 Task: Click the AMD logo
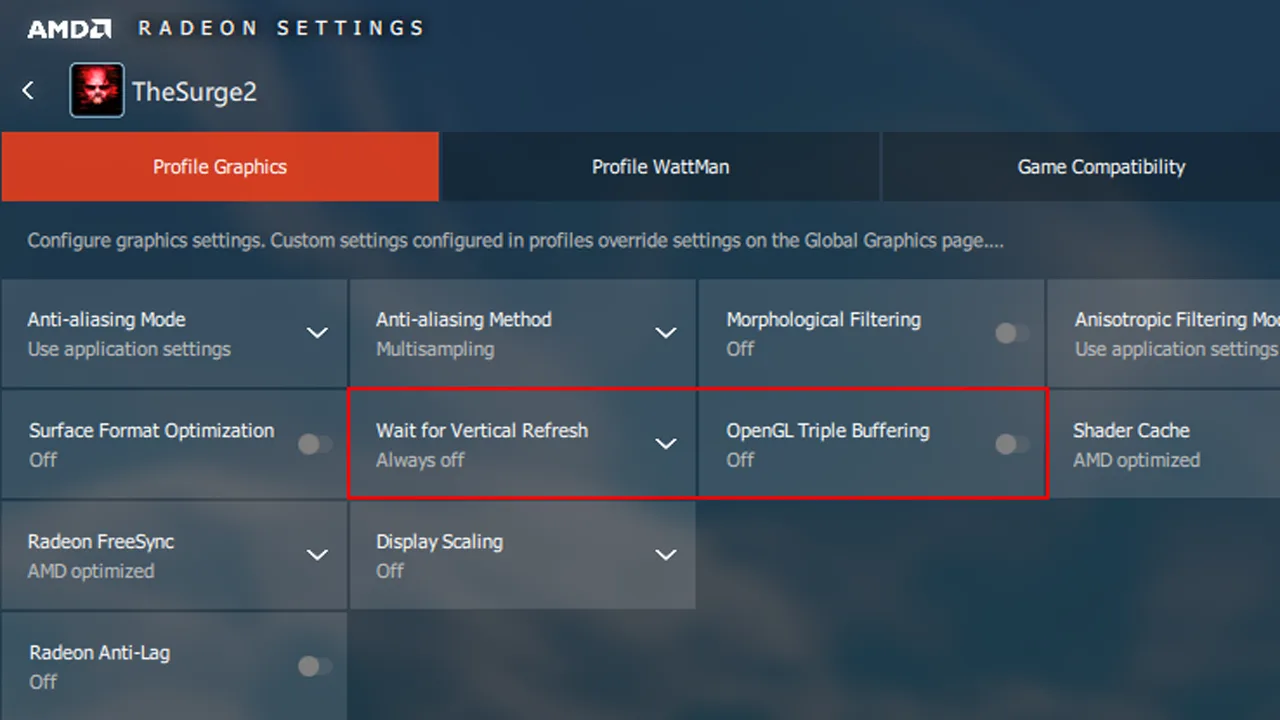(x=69, y=29)
